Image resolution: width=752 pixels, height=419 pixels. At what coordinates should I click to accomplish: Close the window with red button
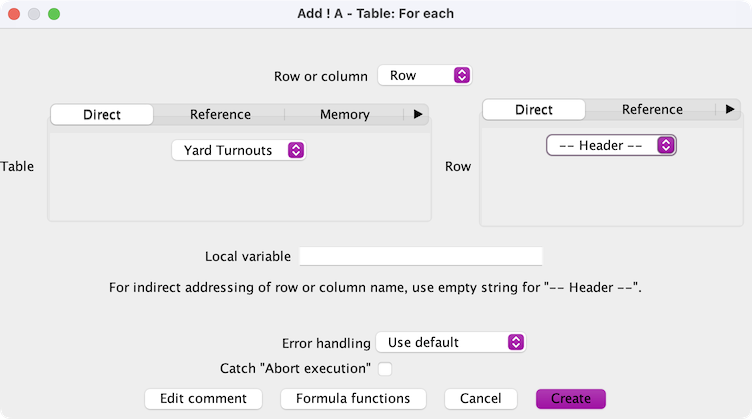pos(14,15)
